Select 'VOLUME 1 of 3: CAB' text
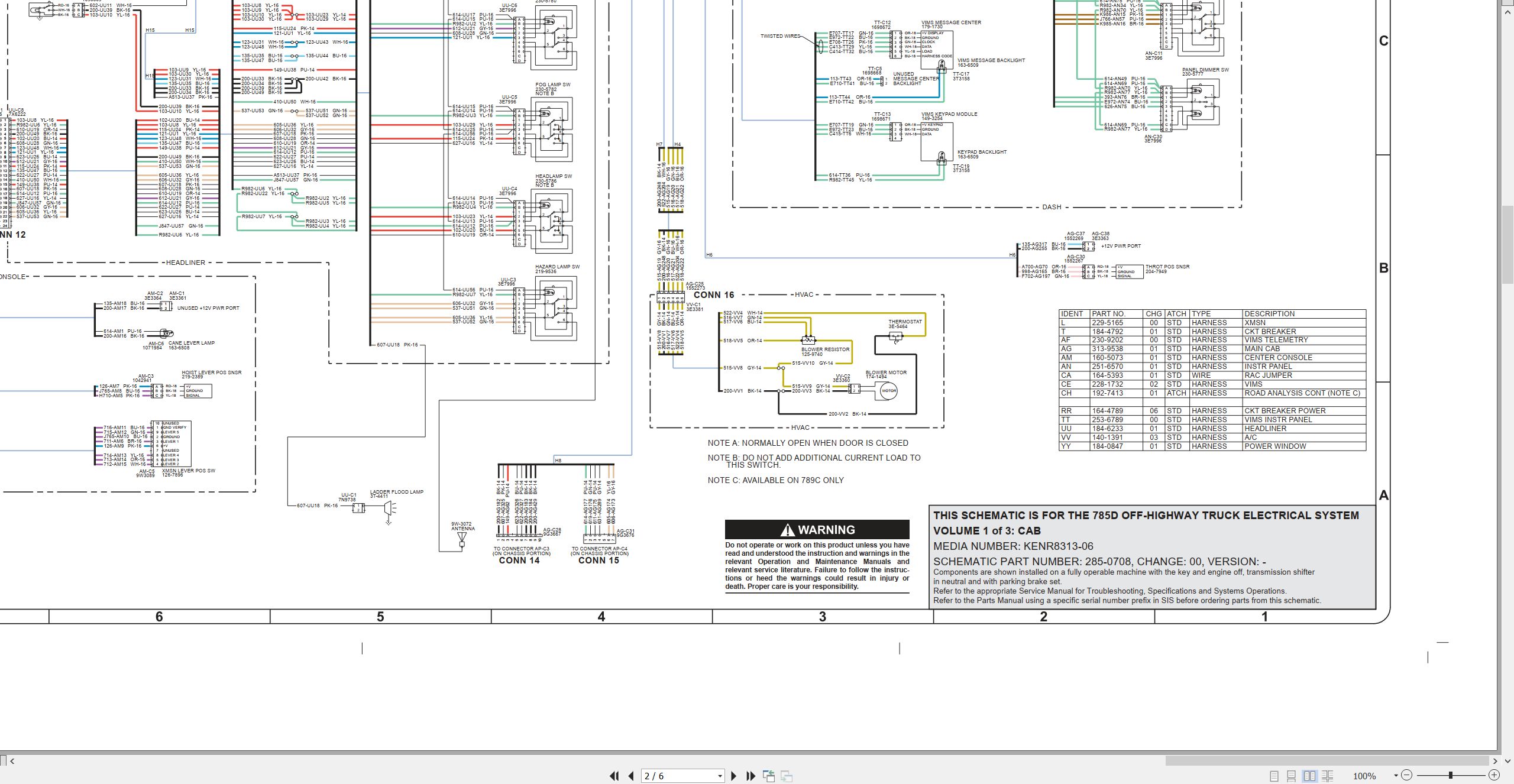 987,531
